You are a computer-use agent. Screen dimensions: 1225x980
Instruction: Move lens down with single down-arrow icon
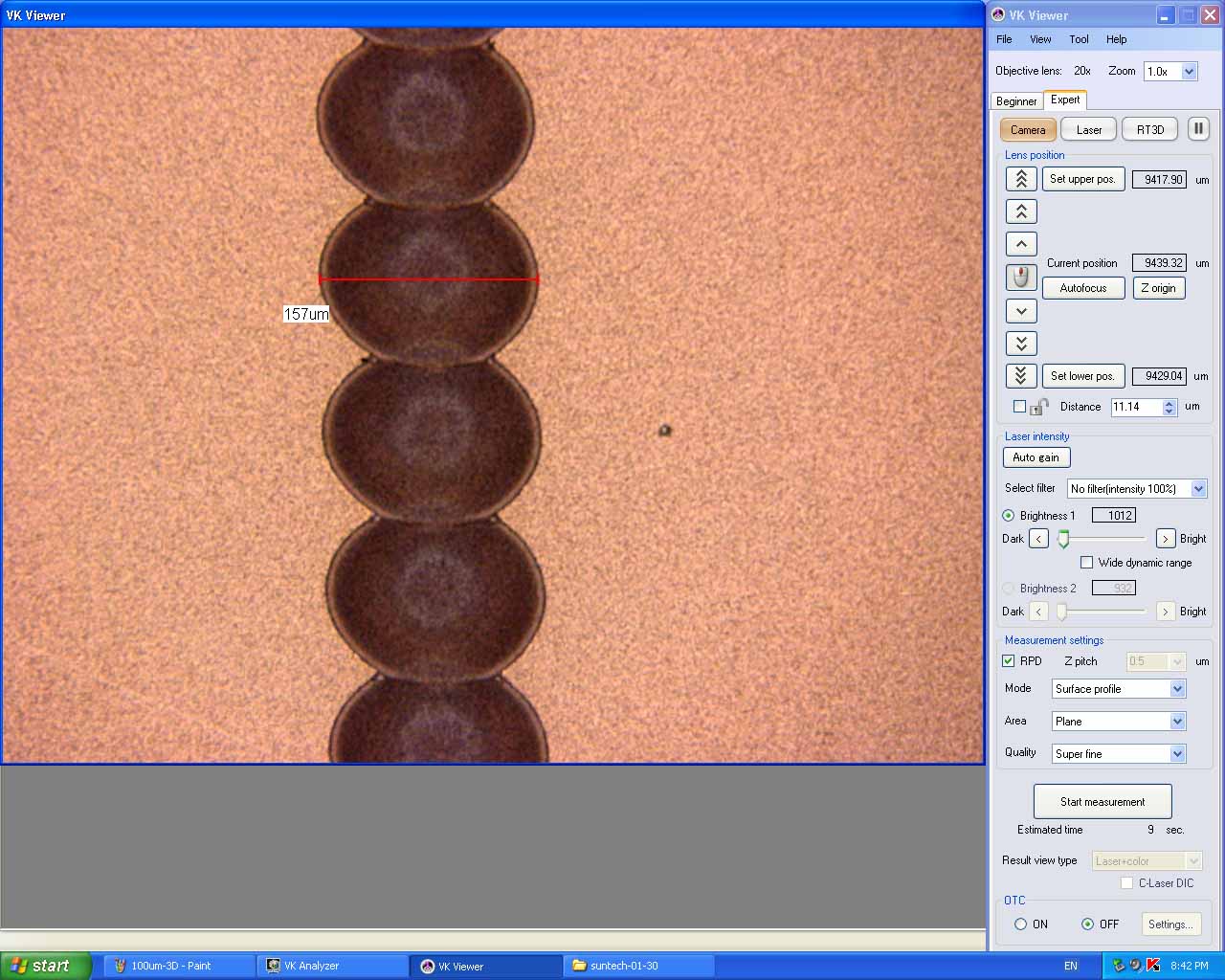coord(1020,310)
